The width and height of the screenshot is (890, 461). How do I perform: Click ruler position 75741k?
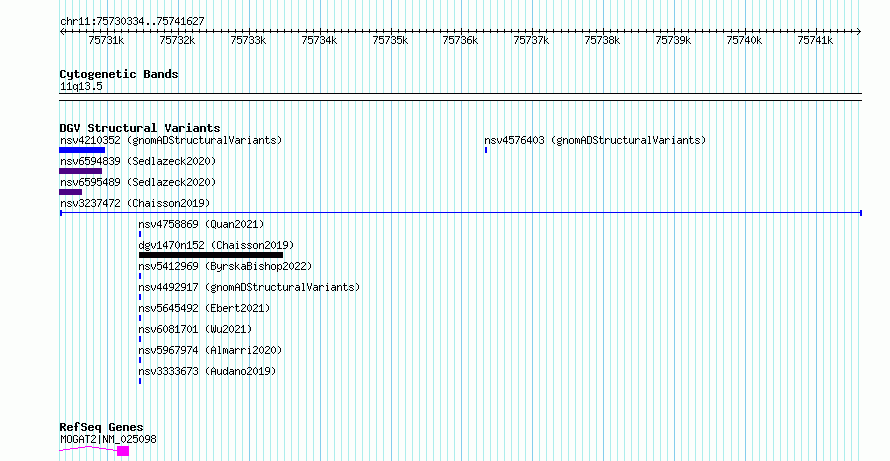click(x=815, y=41)
